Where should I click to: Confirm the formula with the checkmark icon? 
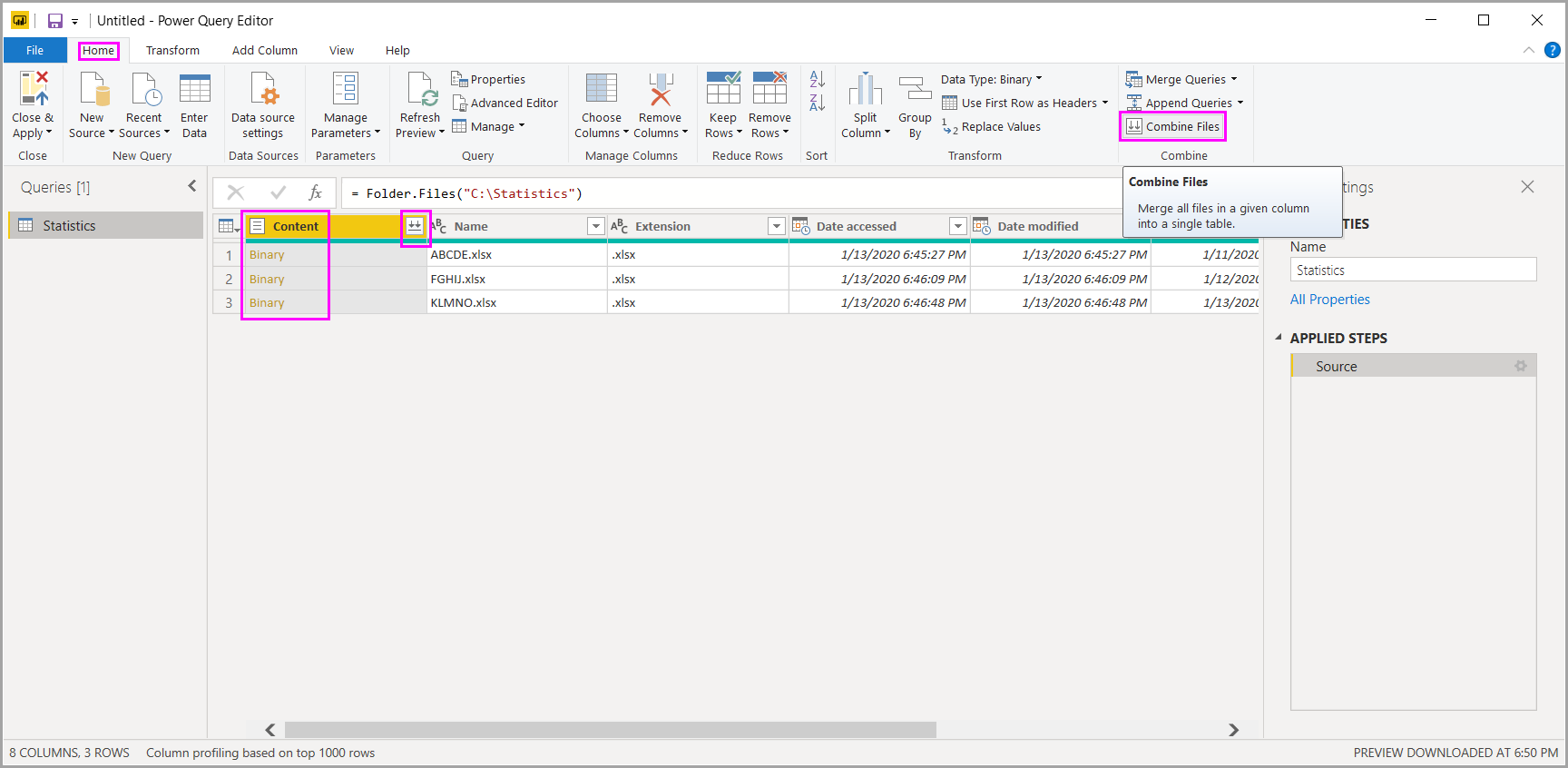(279, 192)
